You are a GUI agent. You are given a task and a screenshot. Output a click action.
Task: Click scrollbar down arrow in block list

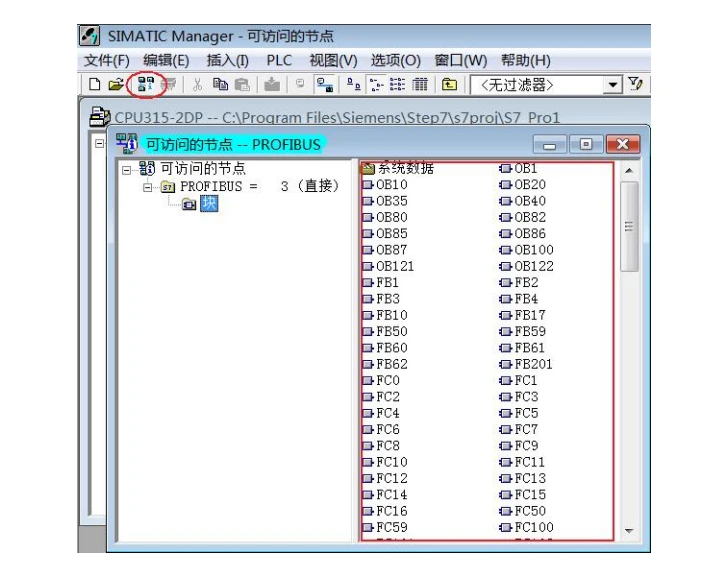click(629, 531)
